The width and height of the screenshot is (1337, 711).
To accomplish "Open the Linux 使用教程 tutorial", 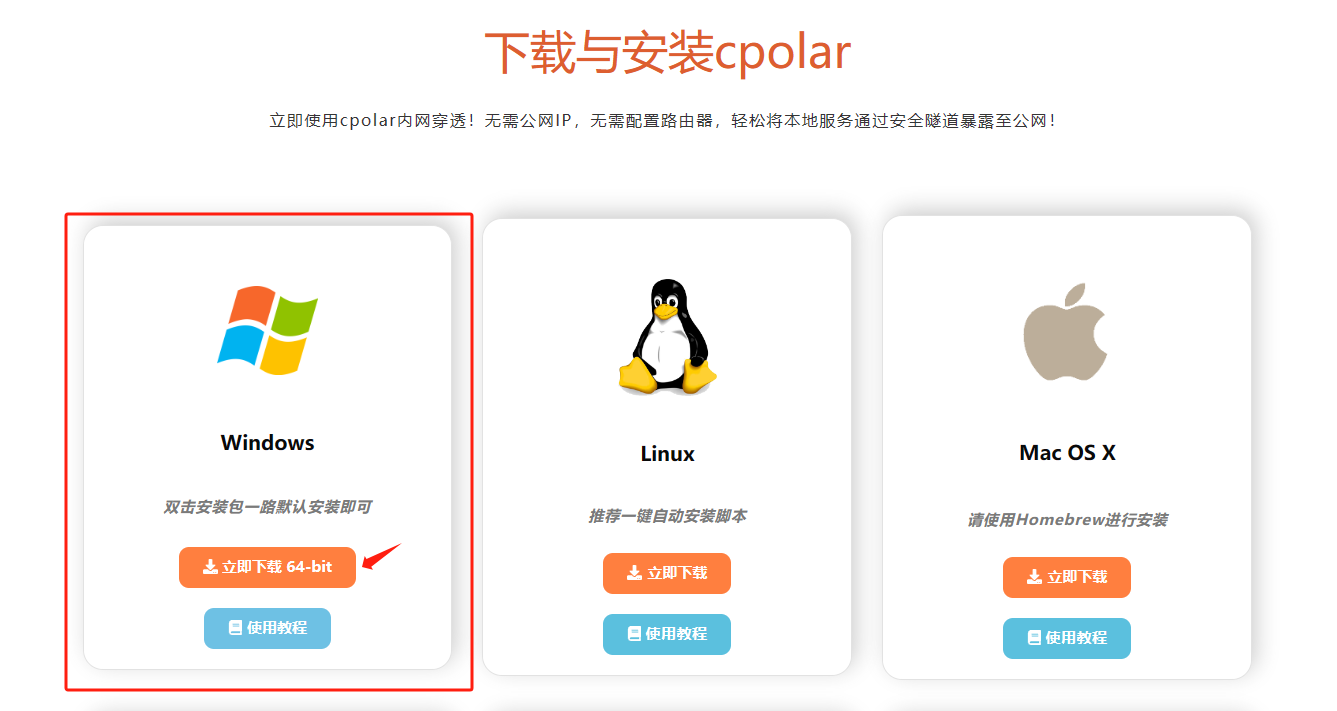I will click(x=667, y=634).
